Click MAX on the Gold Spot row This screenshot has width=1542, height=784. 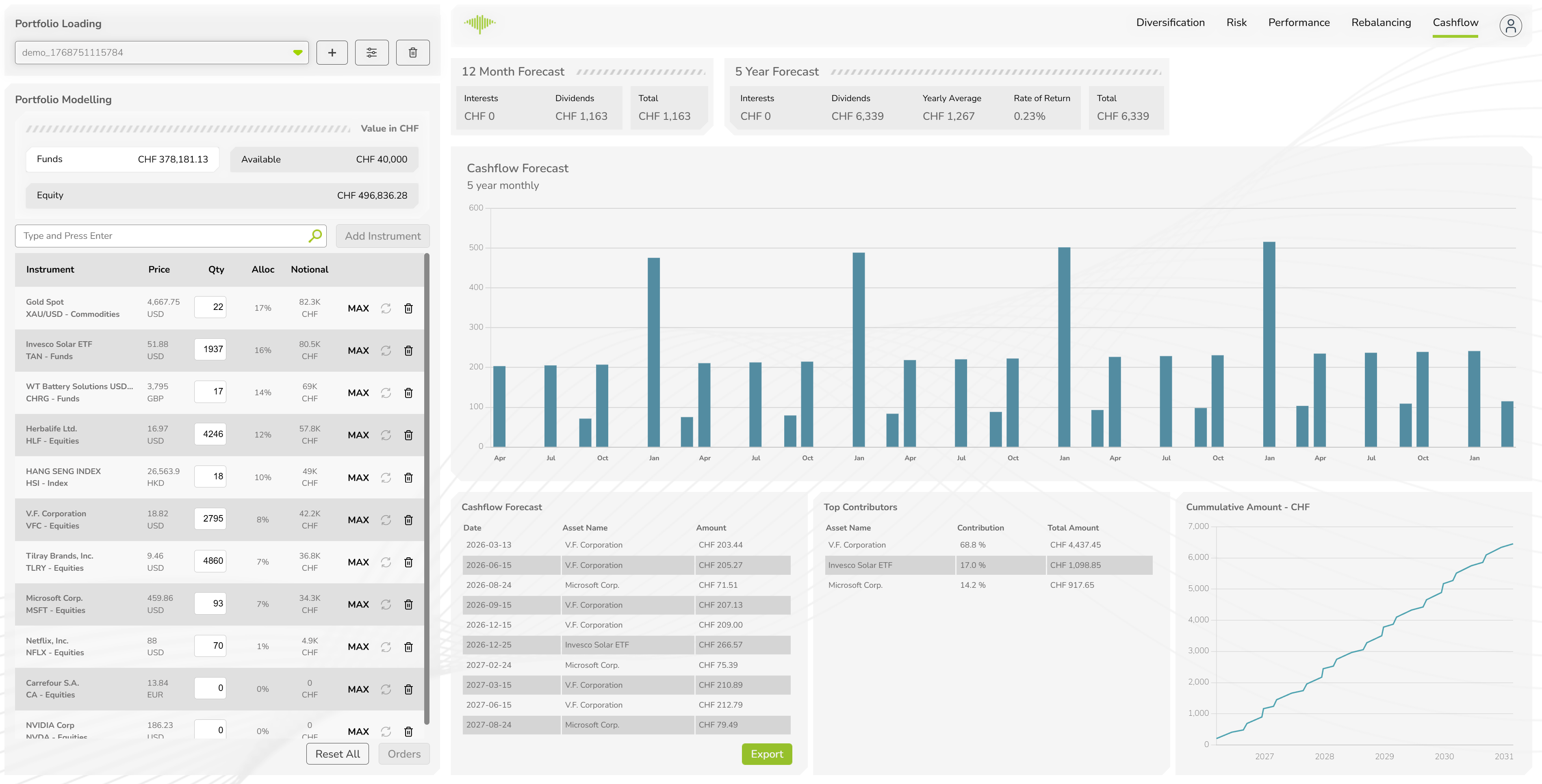pos(358,308)
